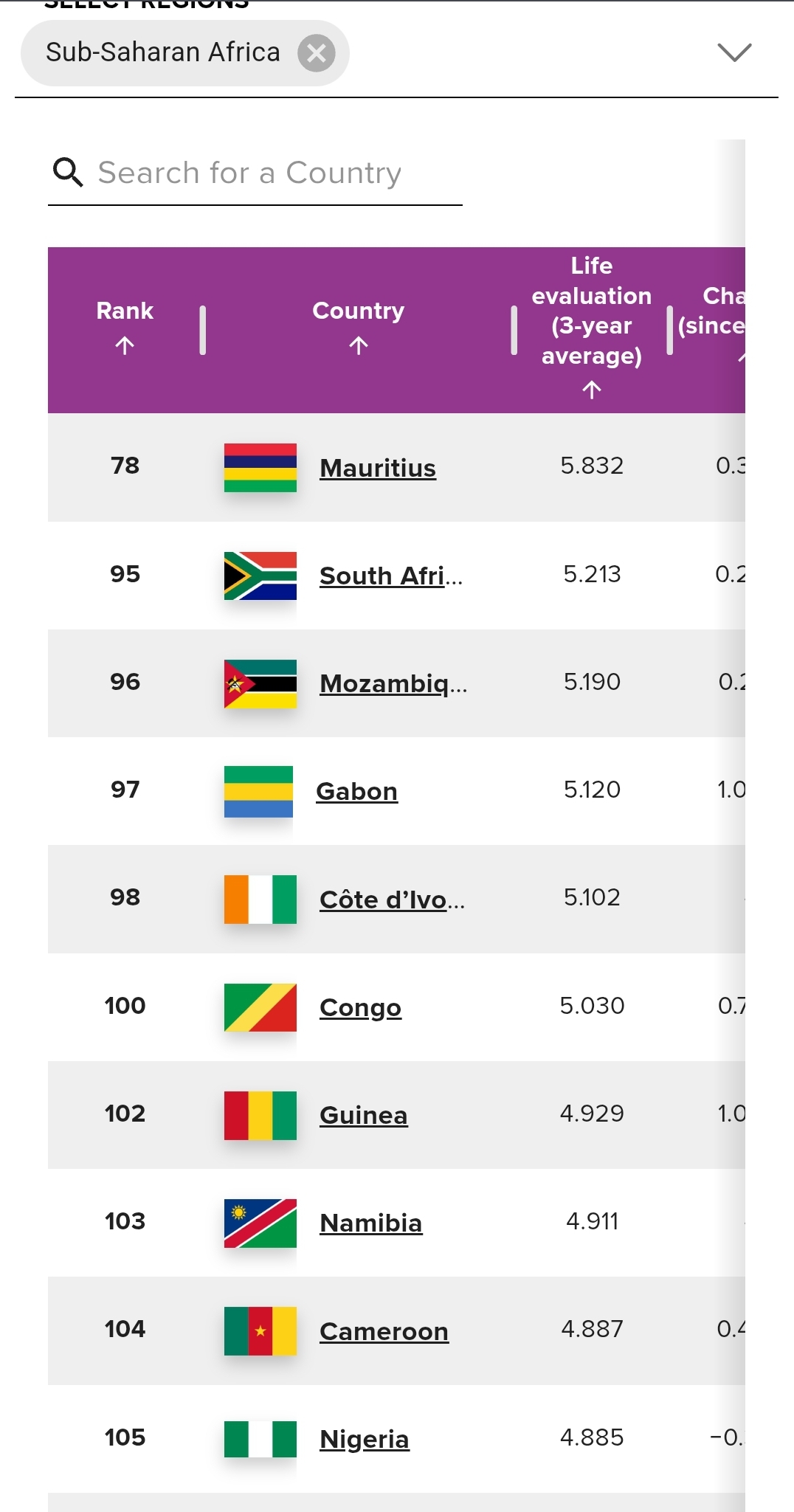794x1512 pixels.
Task: Click the Nigeria flag icon
Action: (x=260, y=1439)
